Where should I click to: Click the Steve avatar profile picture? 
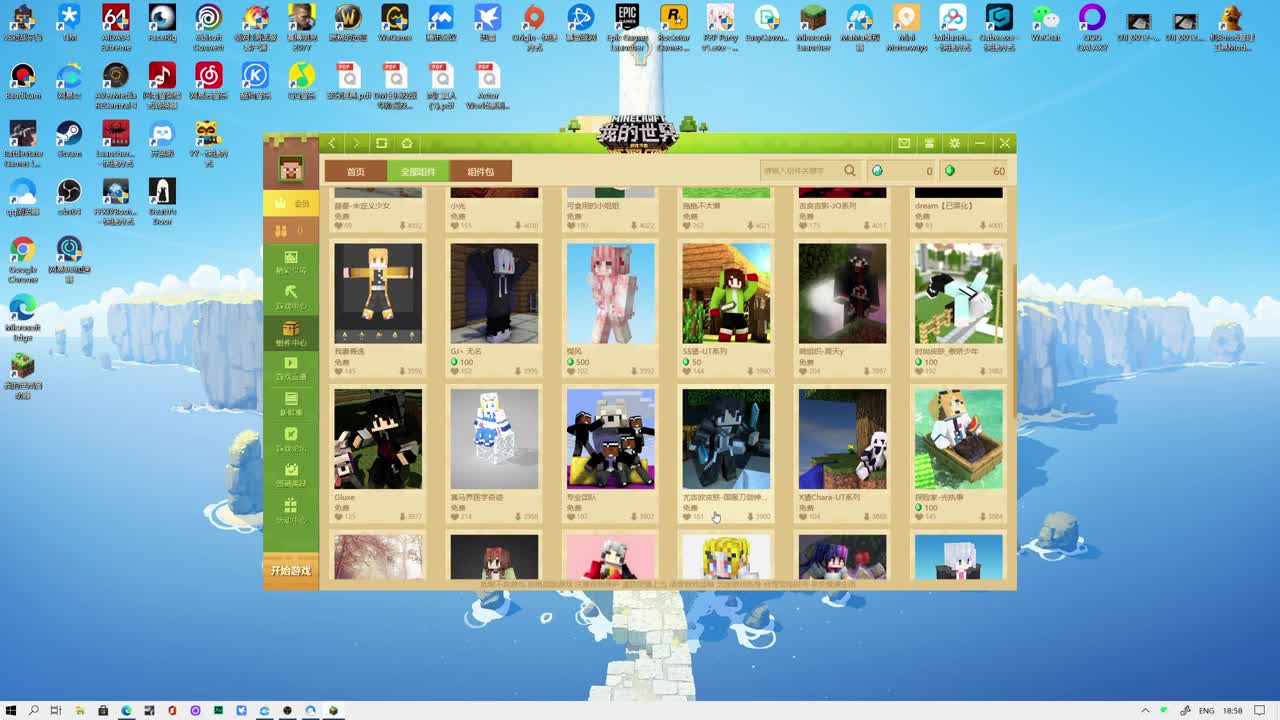(x=291, y=169)
